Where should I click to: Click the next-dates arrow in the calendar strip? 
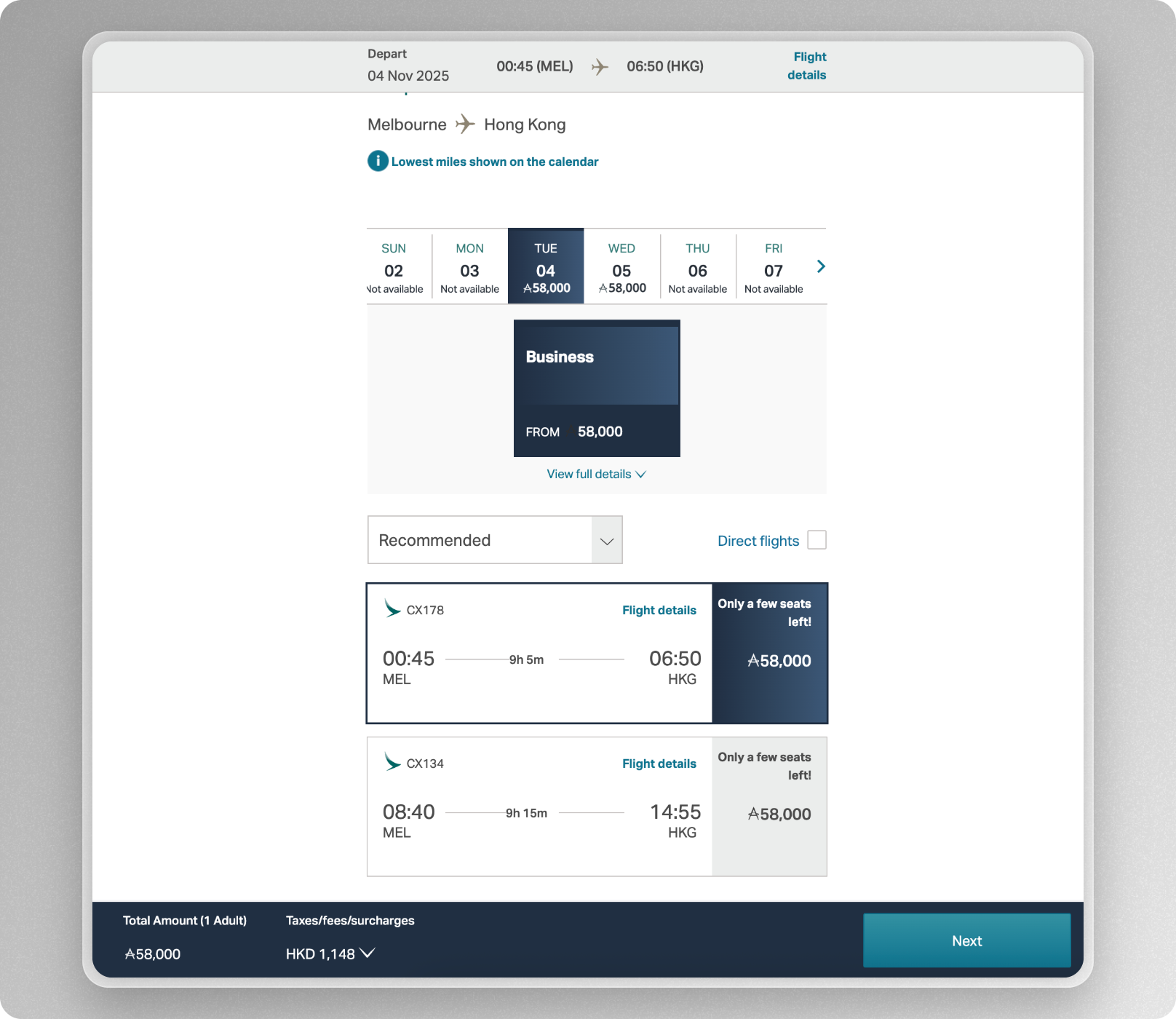pyautogui.click(x=821, y=266)
